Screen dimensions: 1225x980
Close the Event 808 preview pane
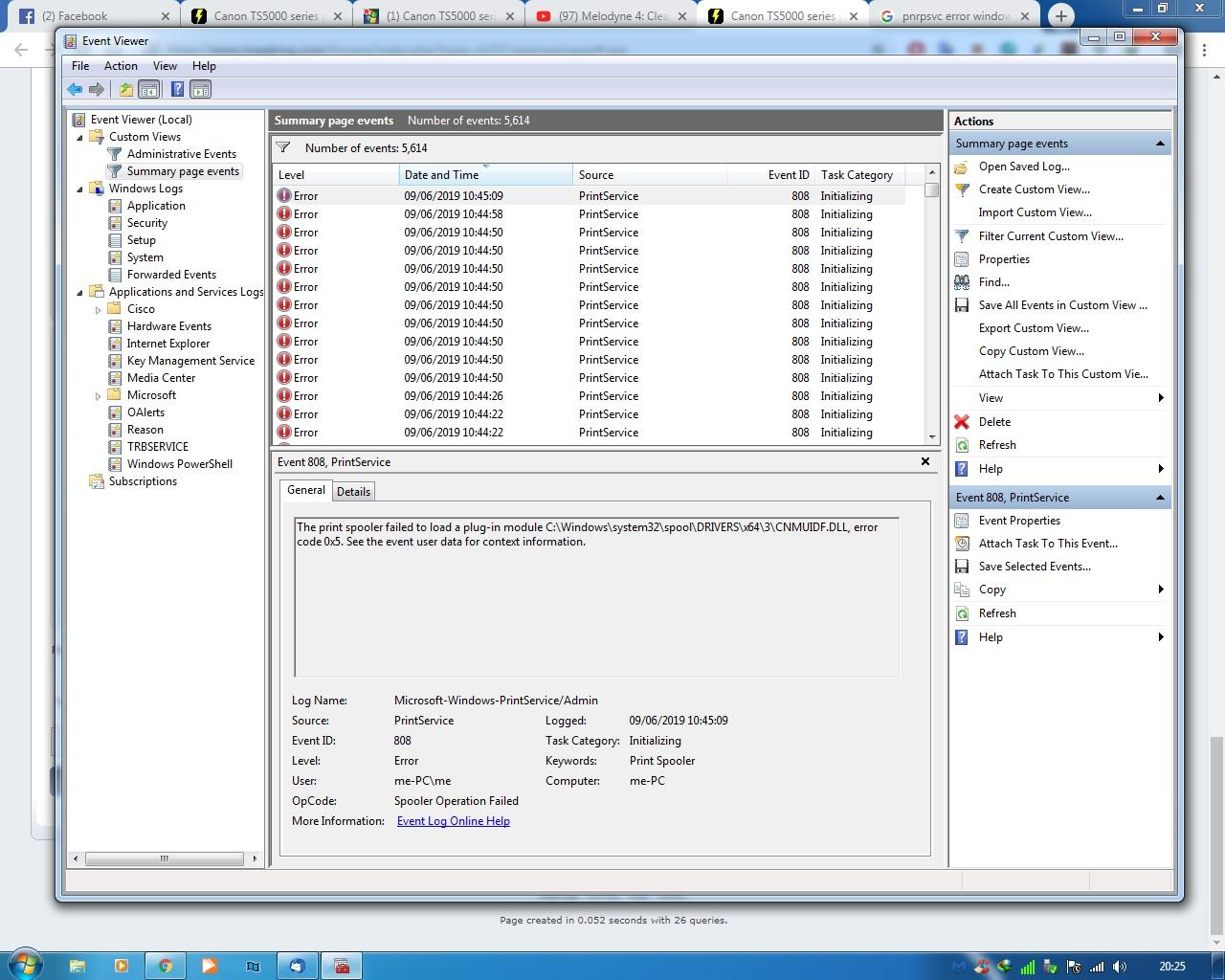pos(924,461)
